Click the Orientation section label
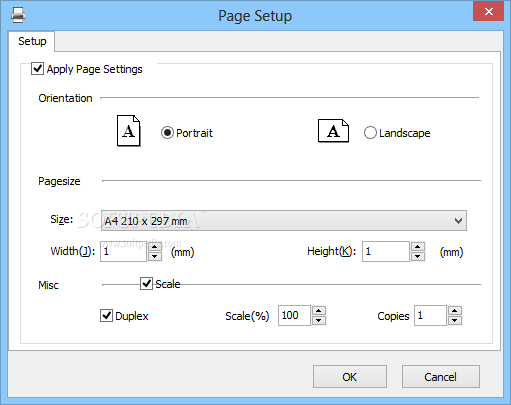Viewport: 511px width, 405px height. [x=65, y=98]
